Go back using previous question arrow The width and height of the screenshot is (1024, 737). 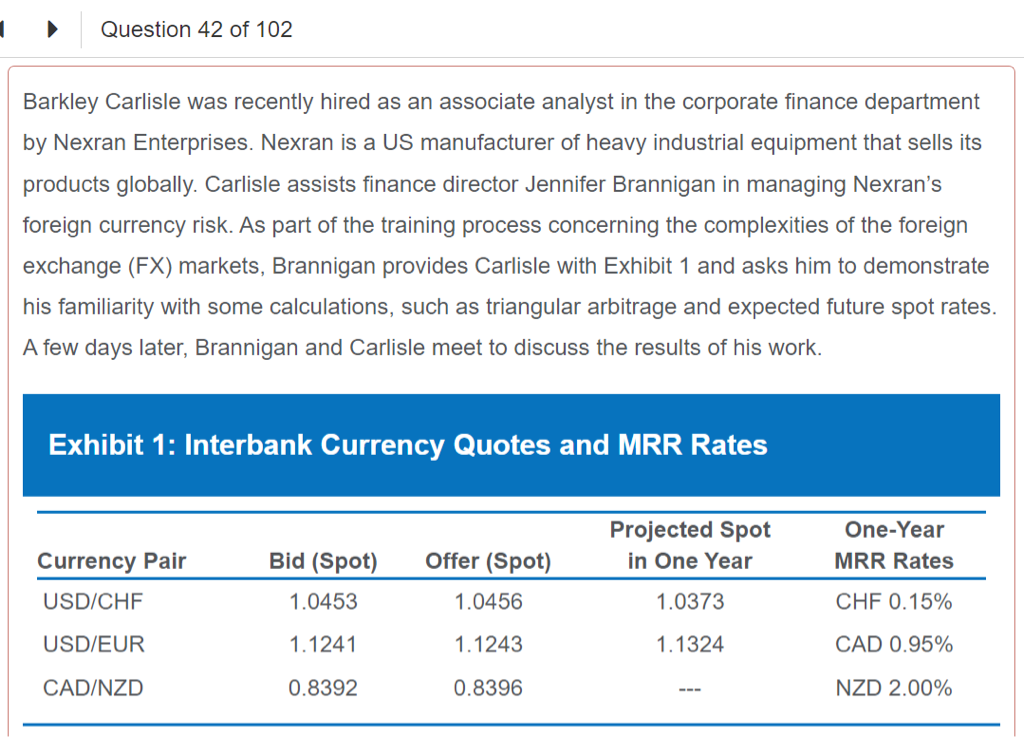(4, 29)
